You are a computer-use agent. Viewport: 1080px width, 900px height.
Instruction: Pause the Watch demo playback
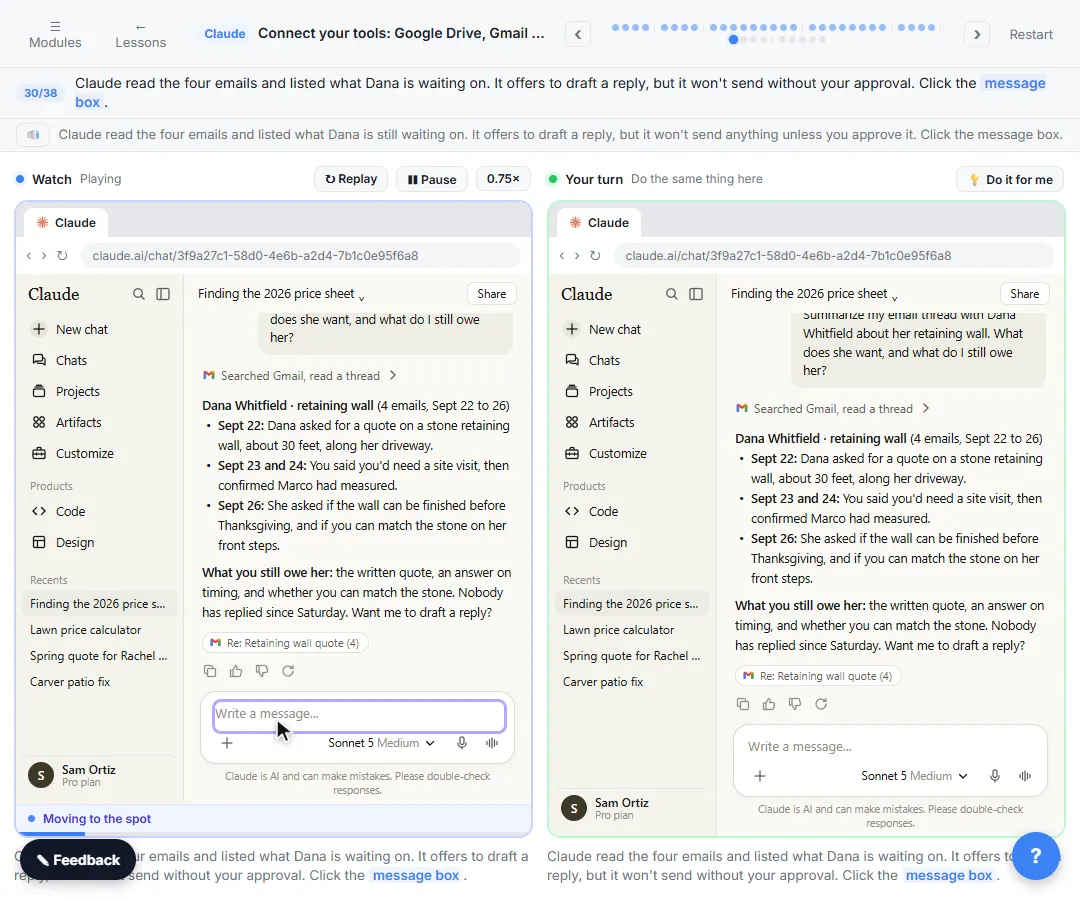[432, 179]
